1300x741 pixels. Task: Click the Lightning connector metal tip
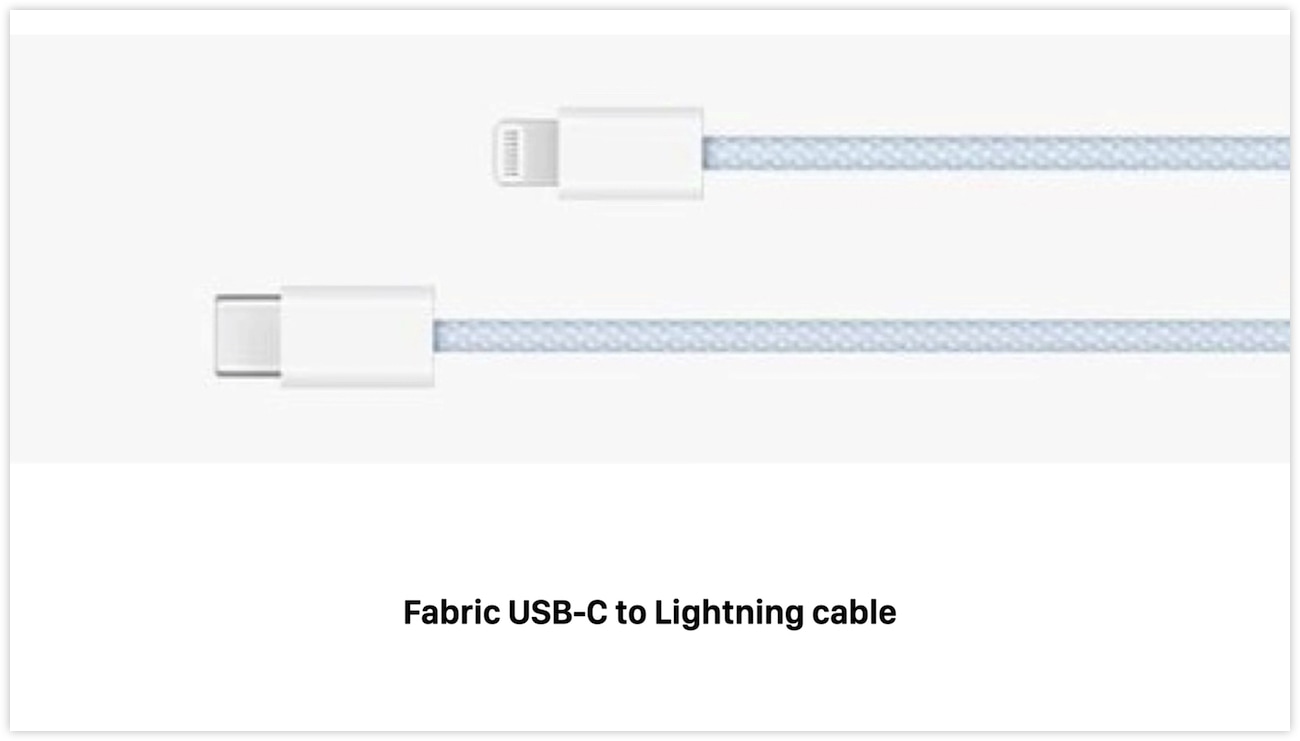click(x=525, y=153)
